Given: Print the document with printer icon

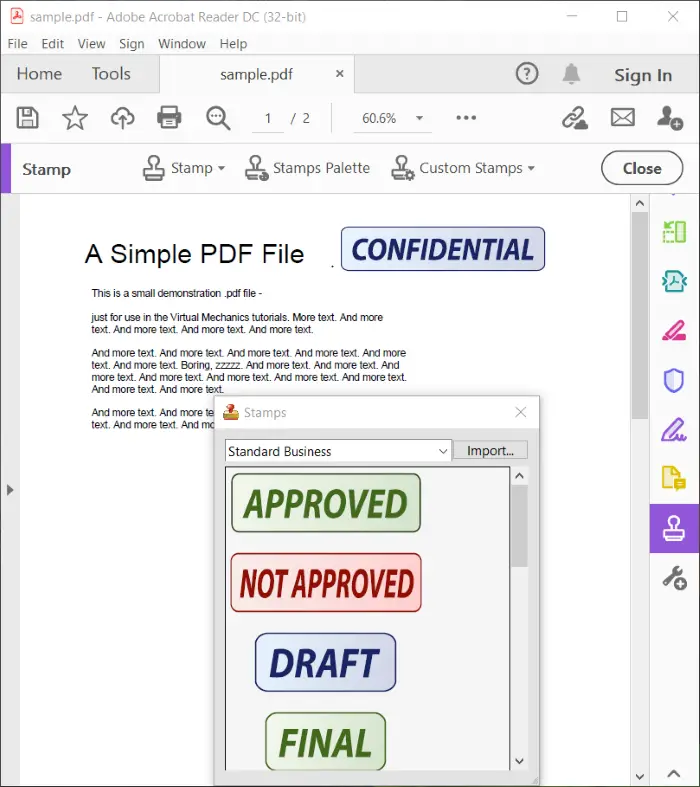Looking at the screenshot, I should tap(169, 118).
